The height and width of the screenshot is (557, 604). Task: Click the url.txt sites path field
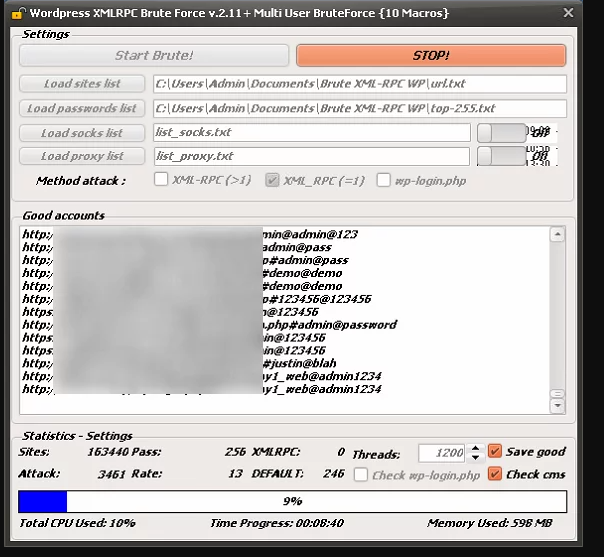click(360, 84)
